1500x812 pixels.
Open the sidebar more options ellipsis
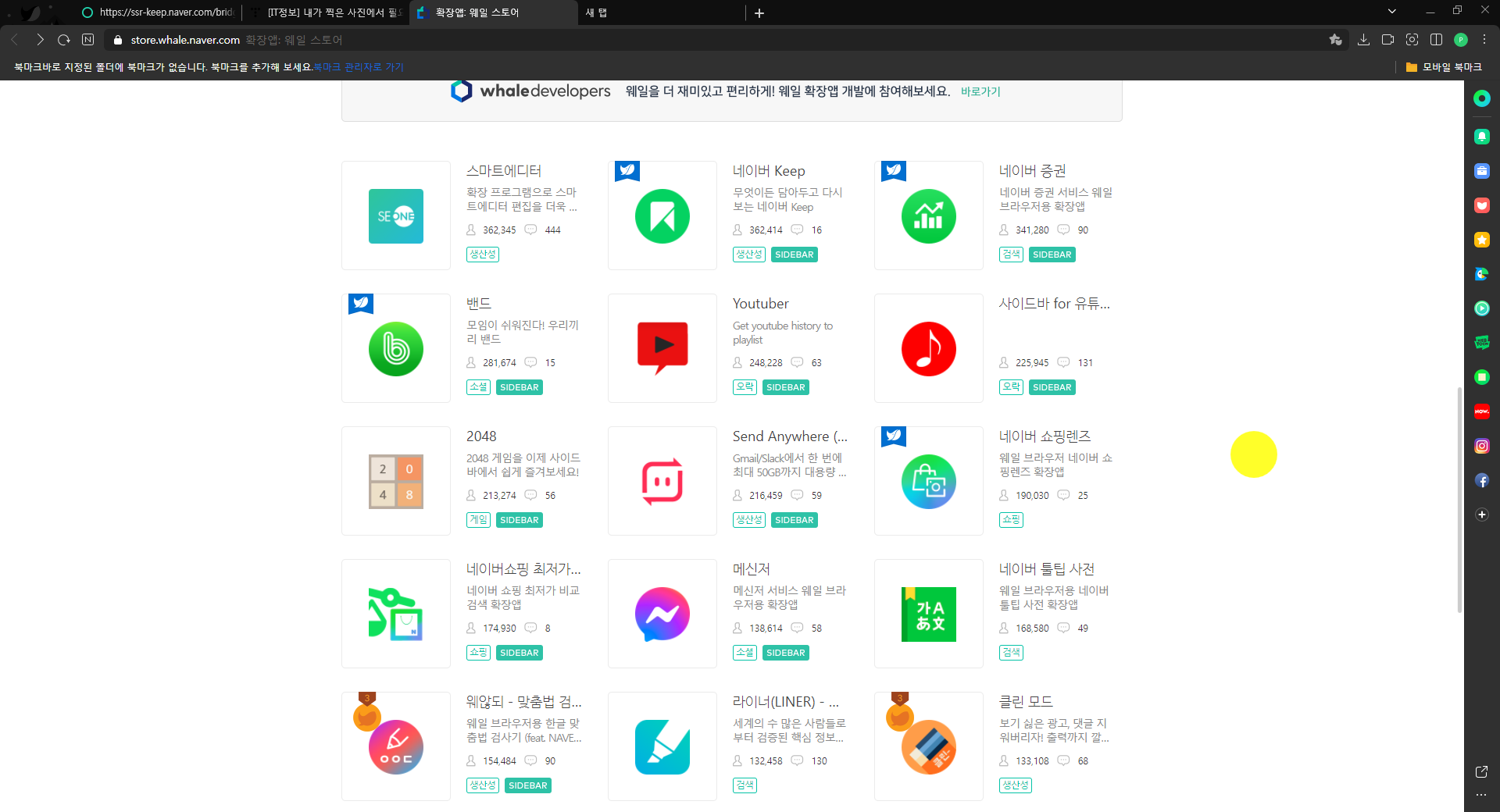(1481, 795)
